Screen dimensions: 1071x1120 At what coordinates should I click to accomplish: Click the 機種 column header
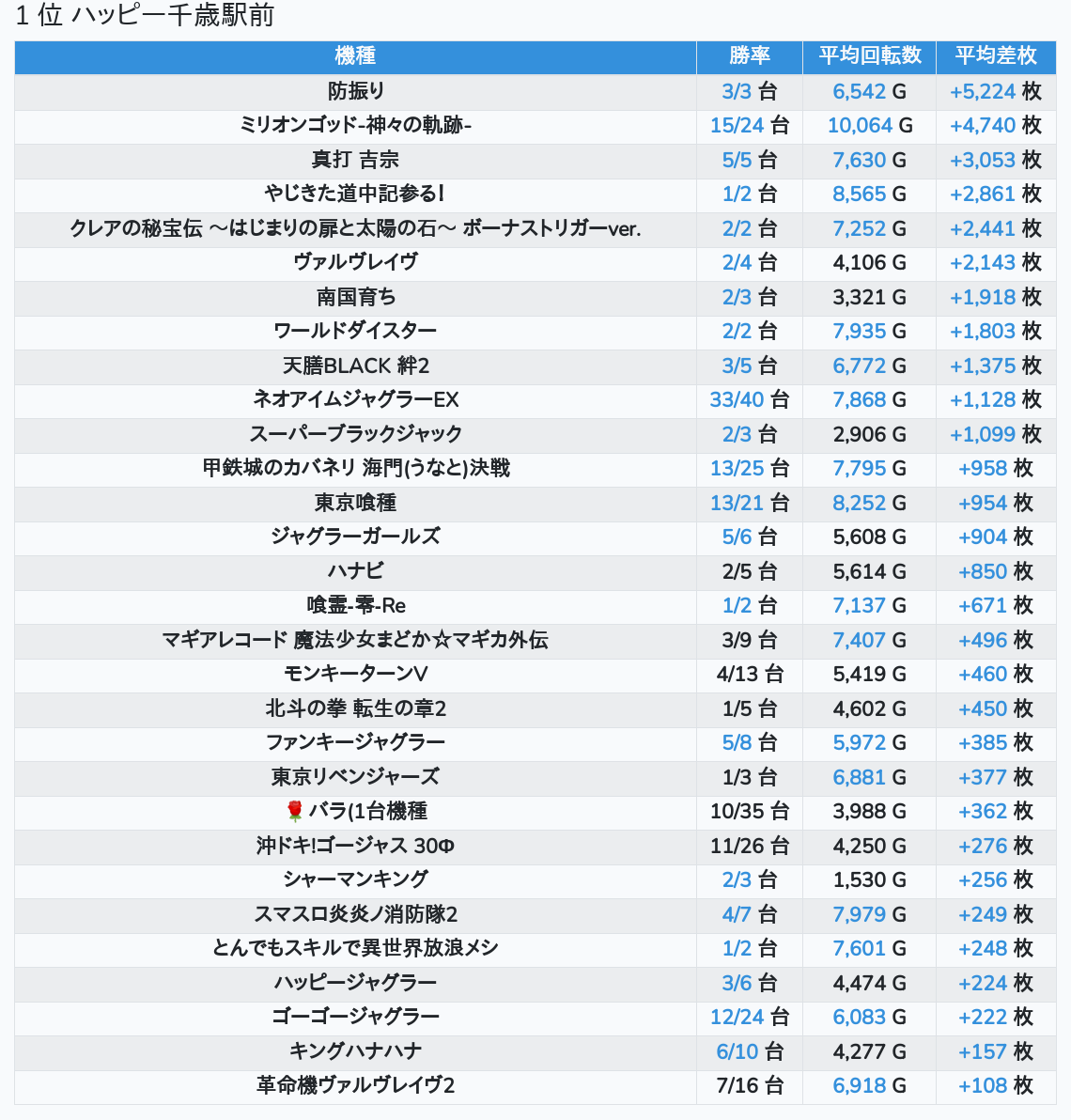(x=355, y=55)
